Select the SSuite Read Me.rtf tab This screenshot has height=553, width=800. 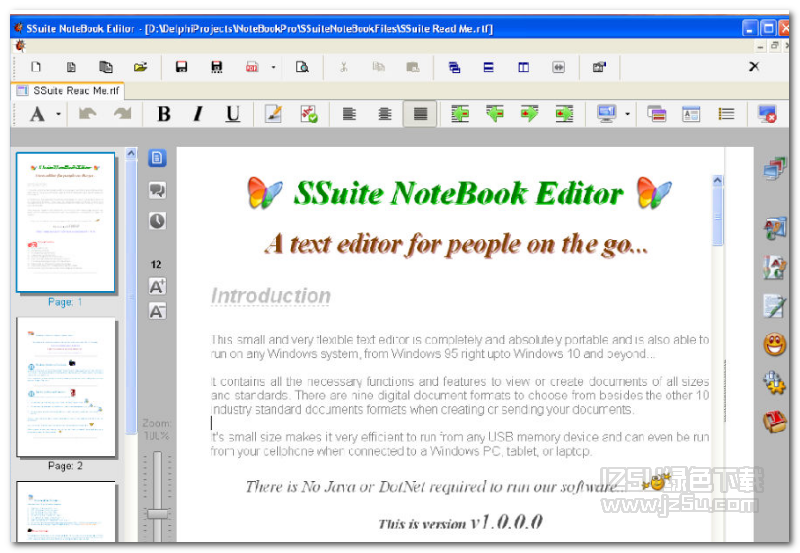point(68,91)
